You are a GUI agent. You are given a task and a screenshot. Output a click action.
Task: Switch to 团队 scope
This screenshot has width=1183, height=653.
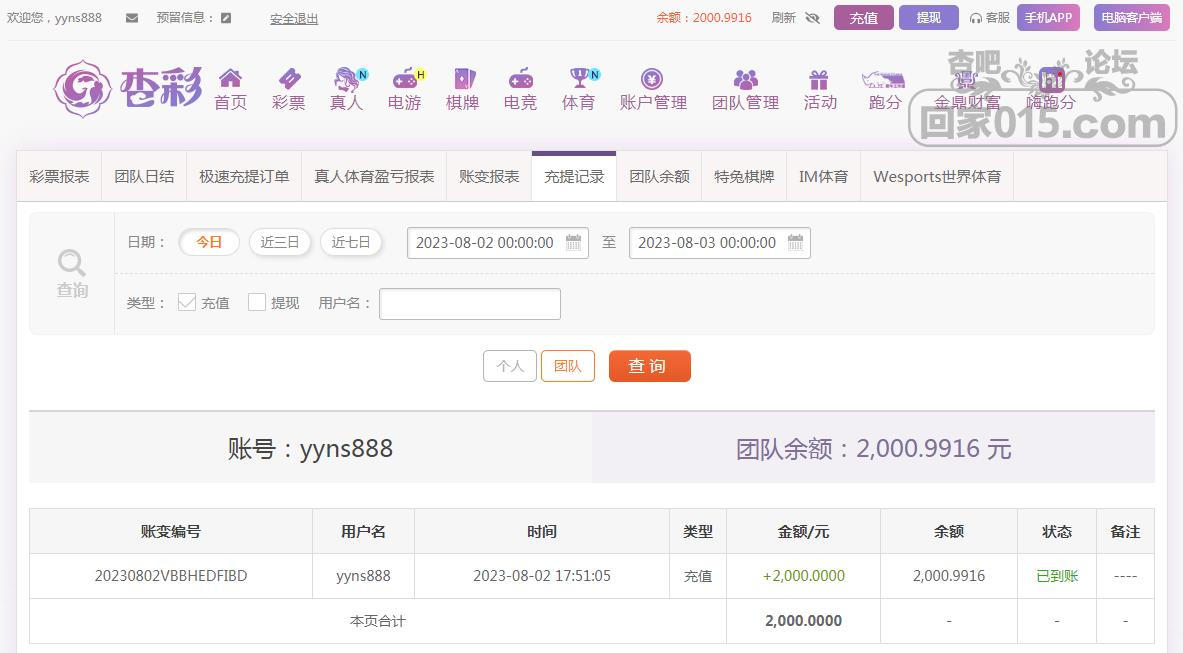[567, 366]
